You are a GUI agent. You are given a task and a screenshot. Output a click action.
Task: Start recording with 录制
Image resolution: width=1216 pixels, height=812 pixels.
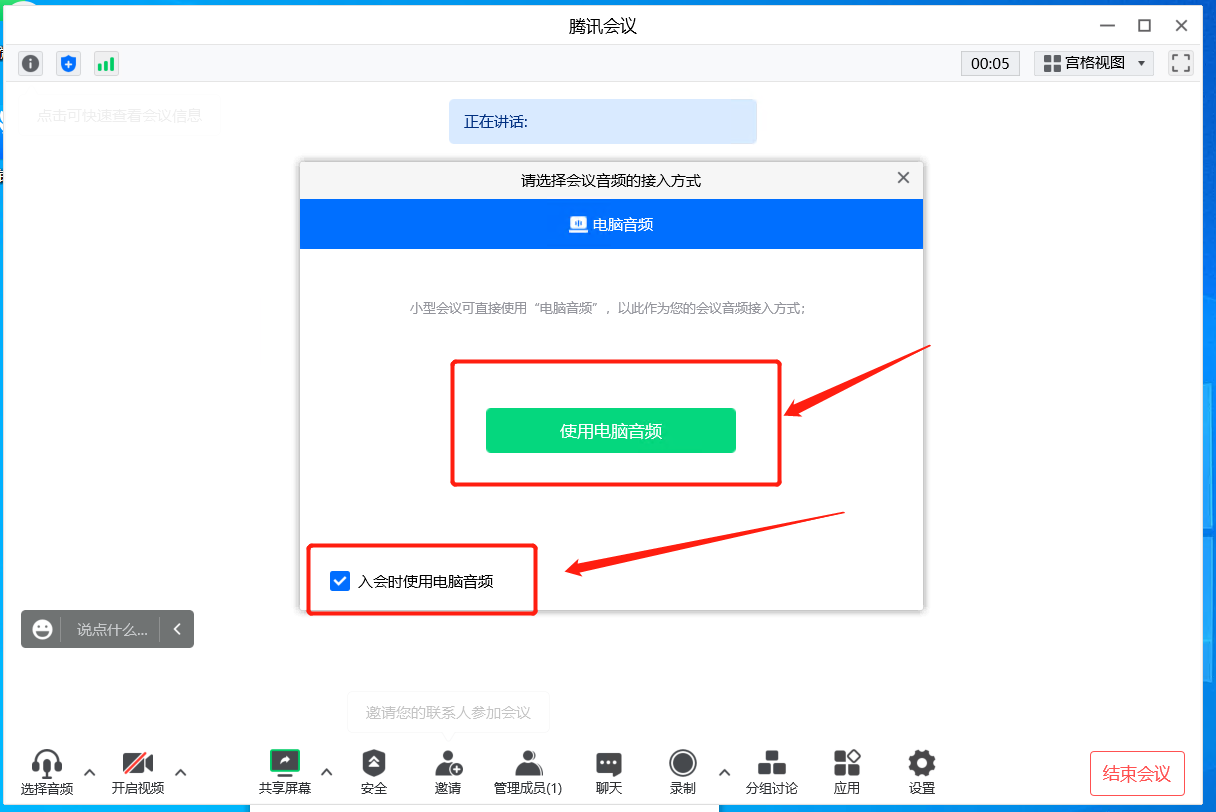pos(683,772)
